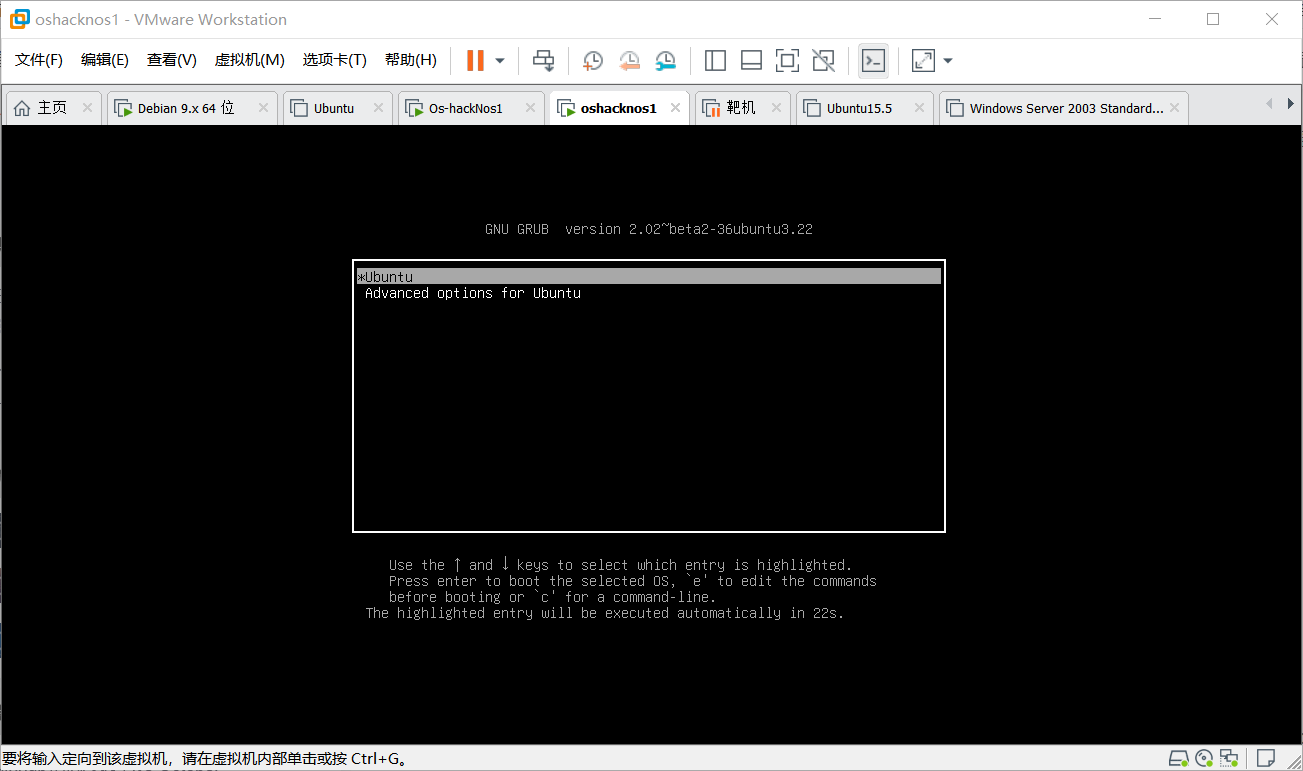Click the CD/DVD drive status icon
The width and height of the screenshot is (1303, 771).
click(1204, 758)
